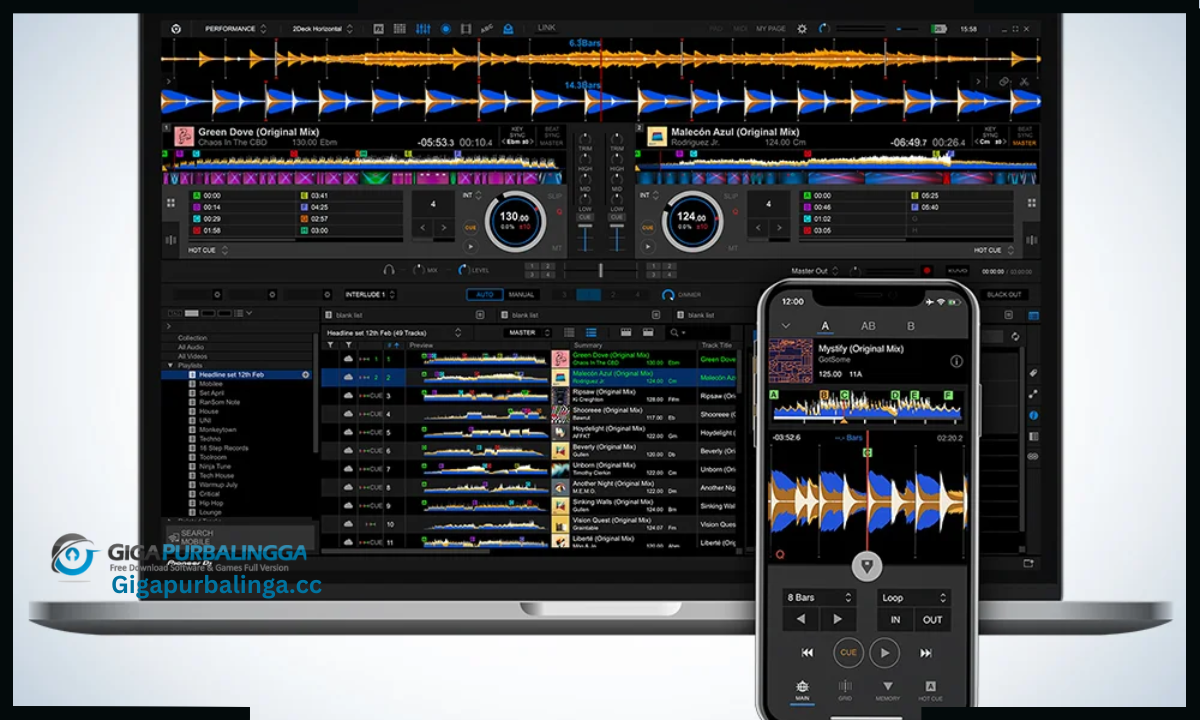The height and width of the screenshot is (720, 1200).
Task: Toggle deck 2 KEY SYNC
Action: tap(990, 136)
